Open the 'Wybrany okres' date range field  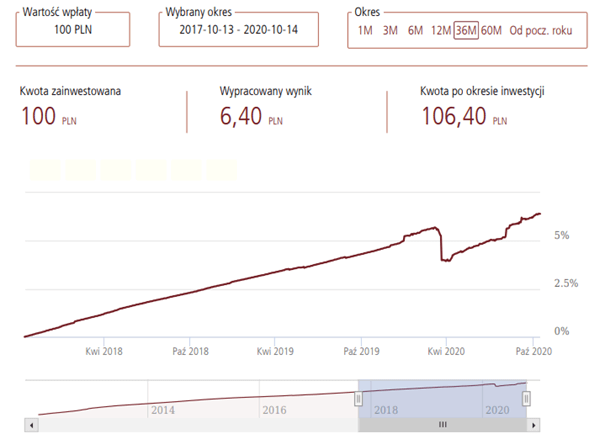click(x=238, y=30)
